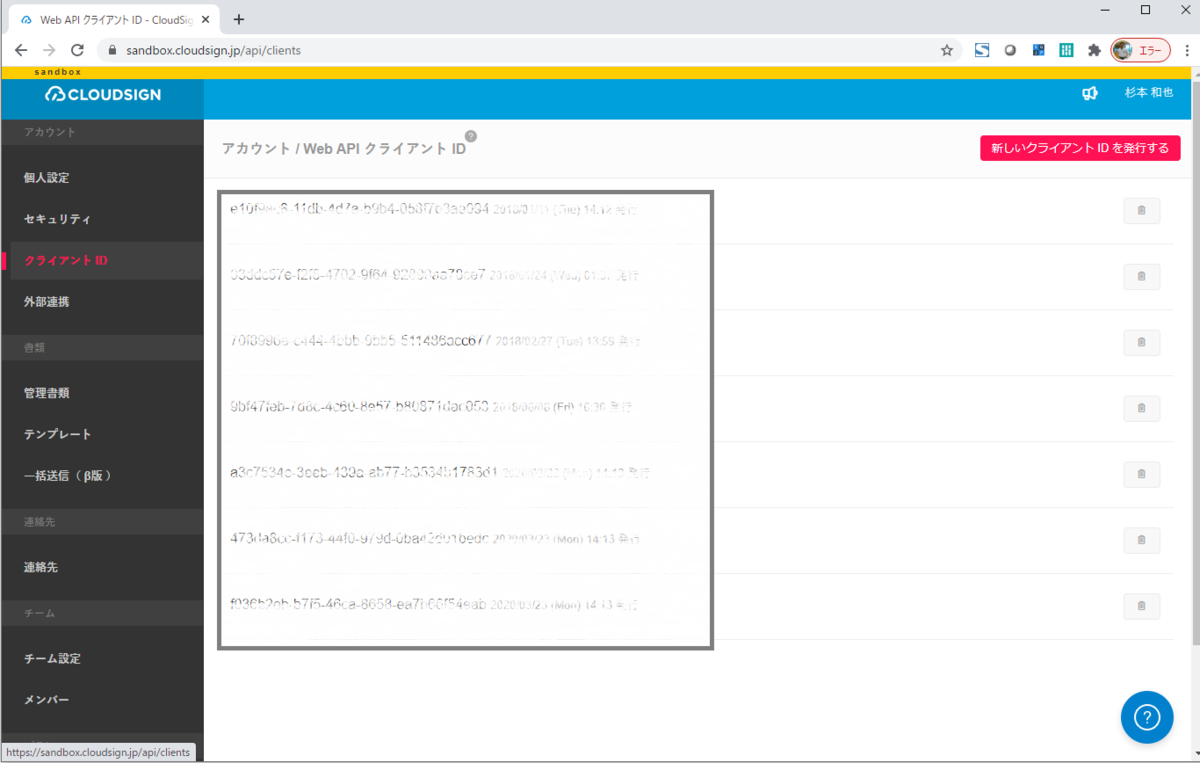
Task: Open the Extensions puzzle-piece menu
Action: [1094, 50]
